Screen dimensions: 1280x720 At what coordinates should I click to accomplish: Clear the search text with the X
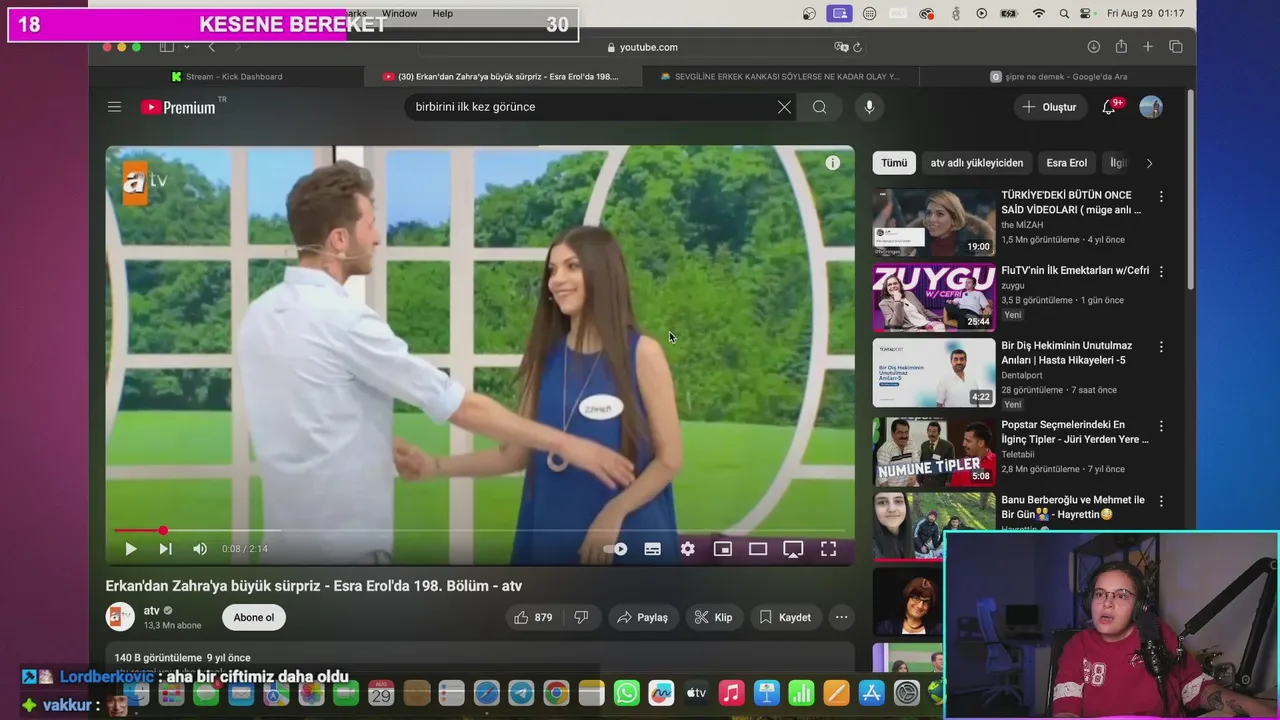click(x=784, y=107)
